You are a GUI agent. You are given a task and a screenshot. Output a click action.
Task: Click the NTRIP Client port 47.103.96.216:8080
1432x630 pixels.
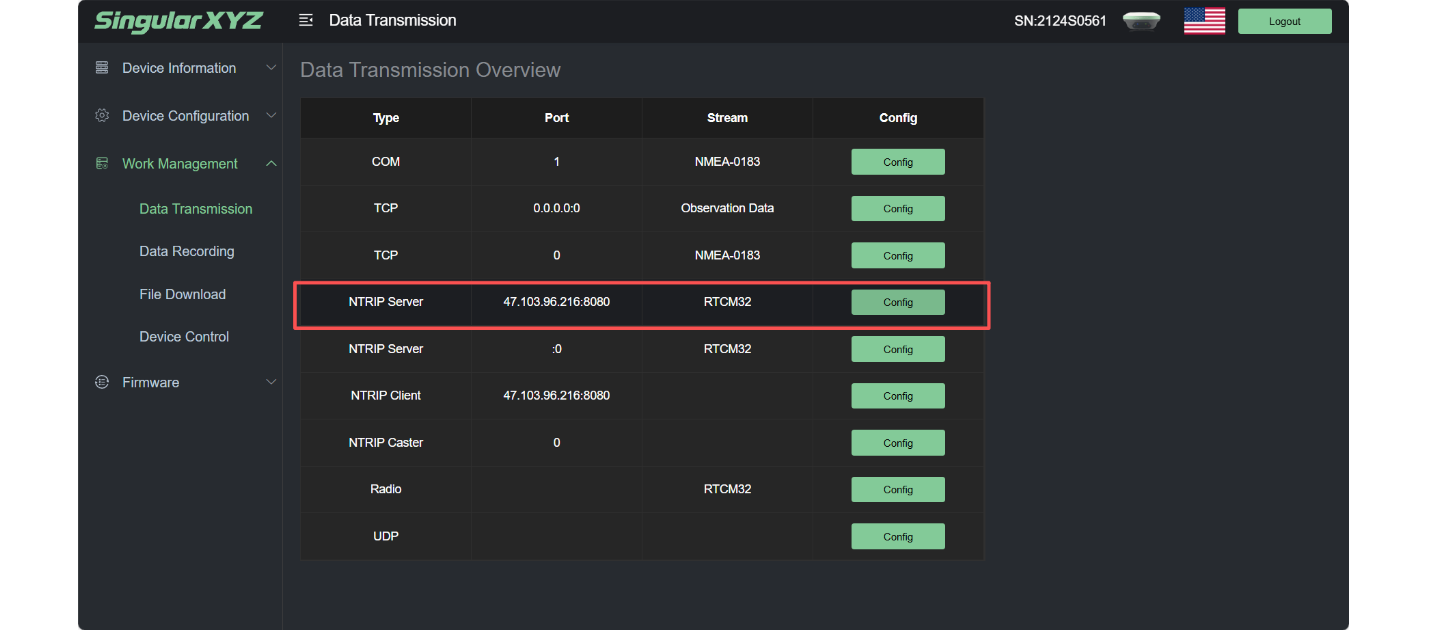tap(557, 395)
